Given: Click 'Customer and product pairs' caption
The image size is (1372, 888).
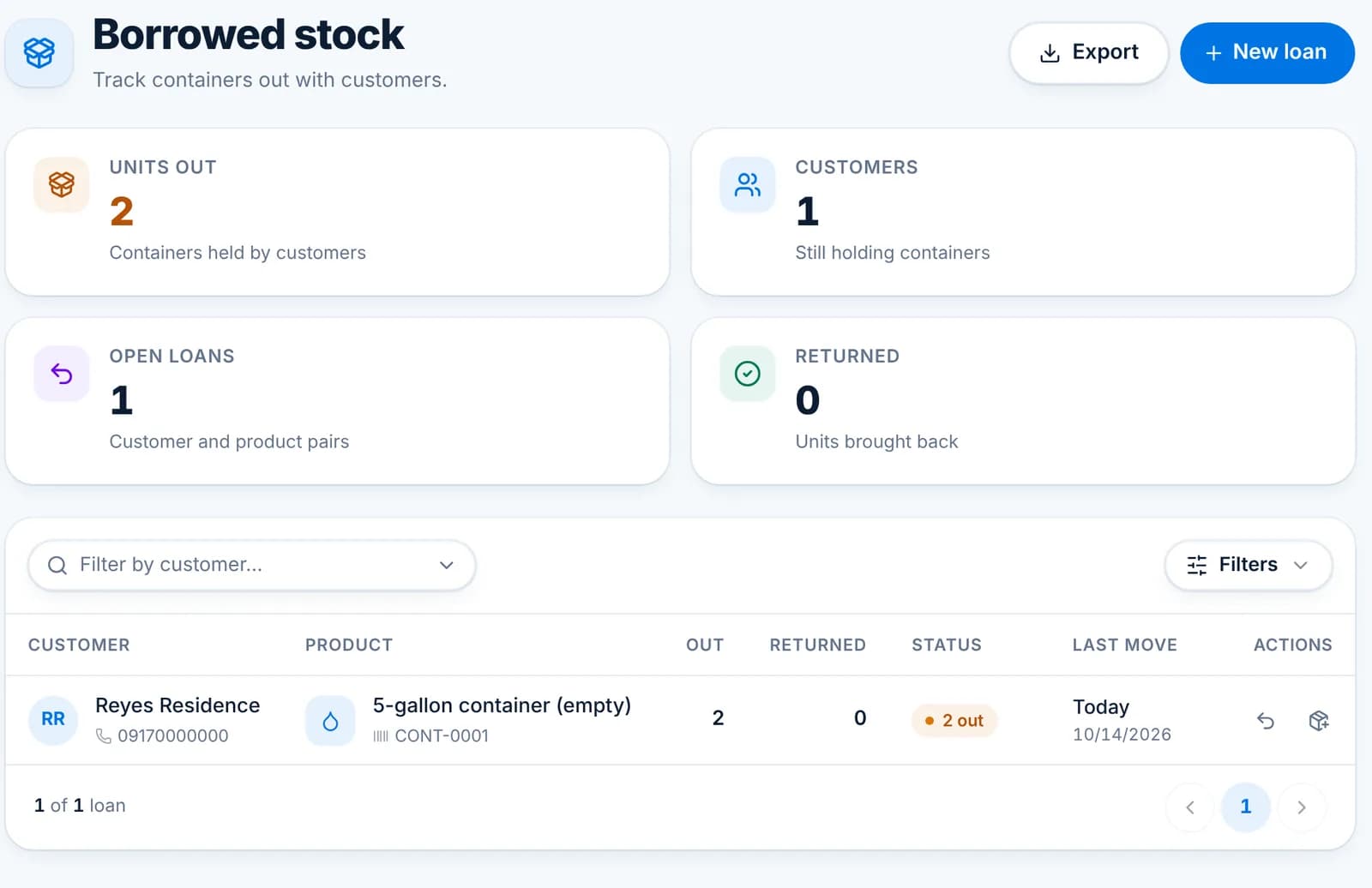Looking at the screenshot, I should coord(229,441).
